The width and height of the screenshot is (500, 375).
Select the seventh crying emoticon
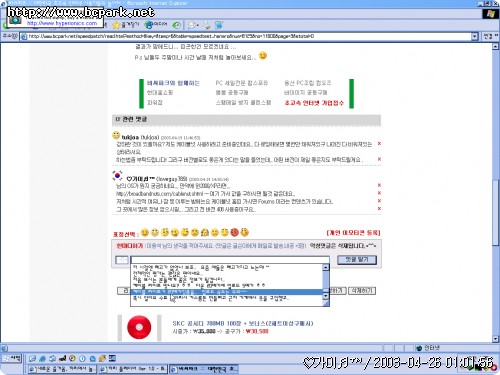coord(205,232)
